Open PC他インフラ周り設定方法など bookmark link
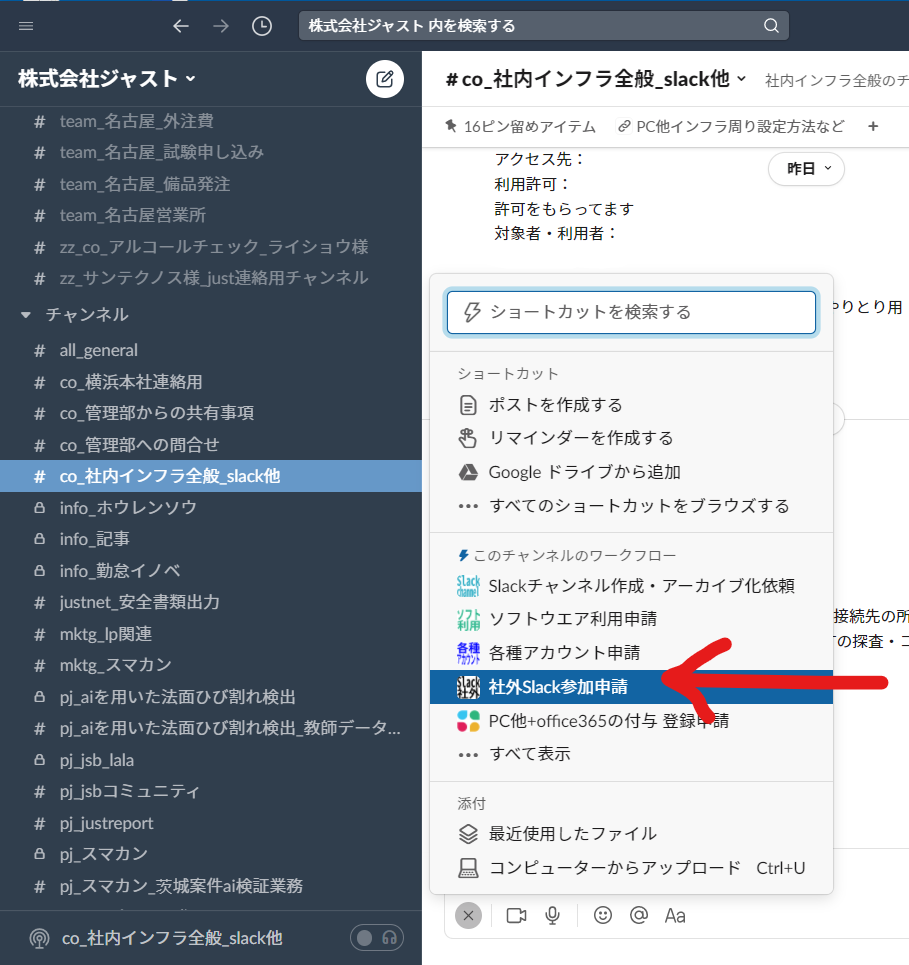Viewport: 909px width, 965px height. click(x=731, y=127)
